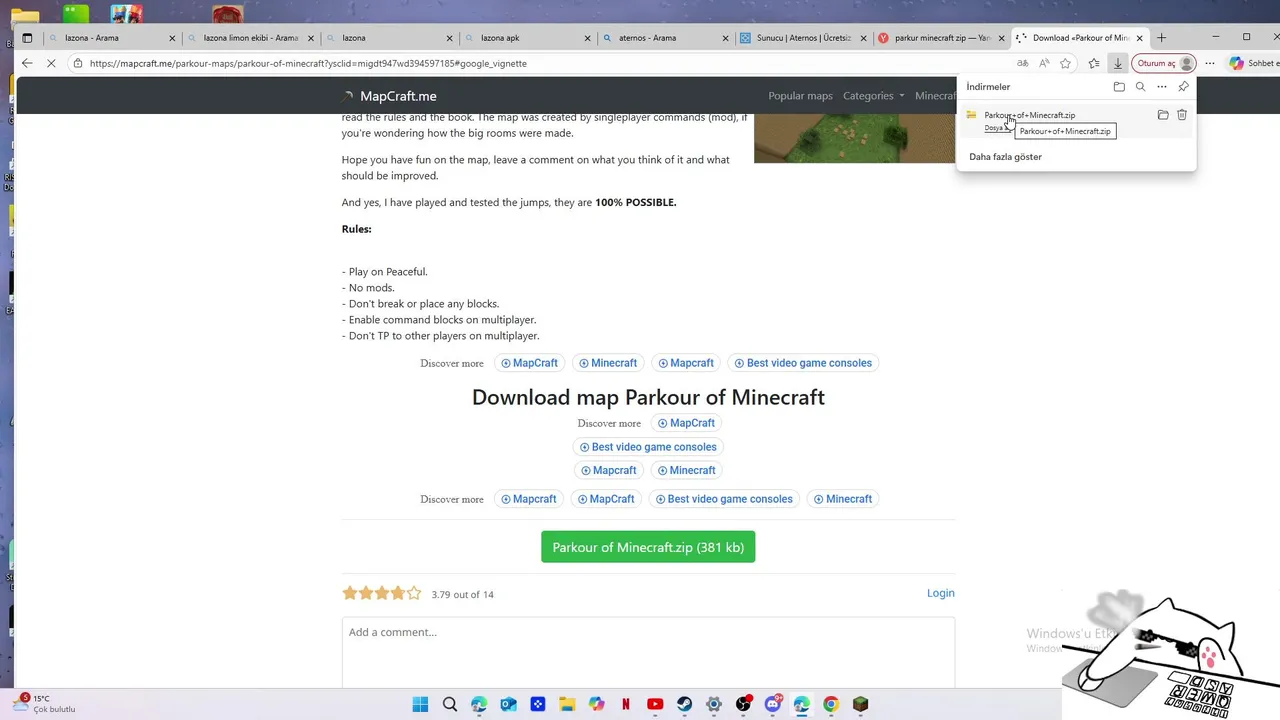The height and width of the screenshot is (720, 1280).
Task: Open weather widget showing 15°C
Action: click(x=45, y=704)
